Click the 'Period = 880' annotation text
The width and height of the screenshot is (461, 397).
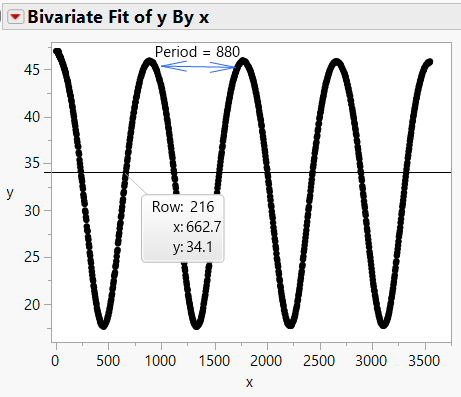(x=197, y=52)
